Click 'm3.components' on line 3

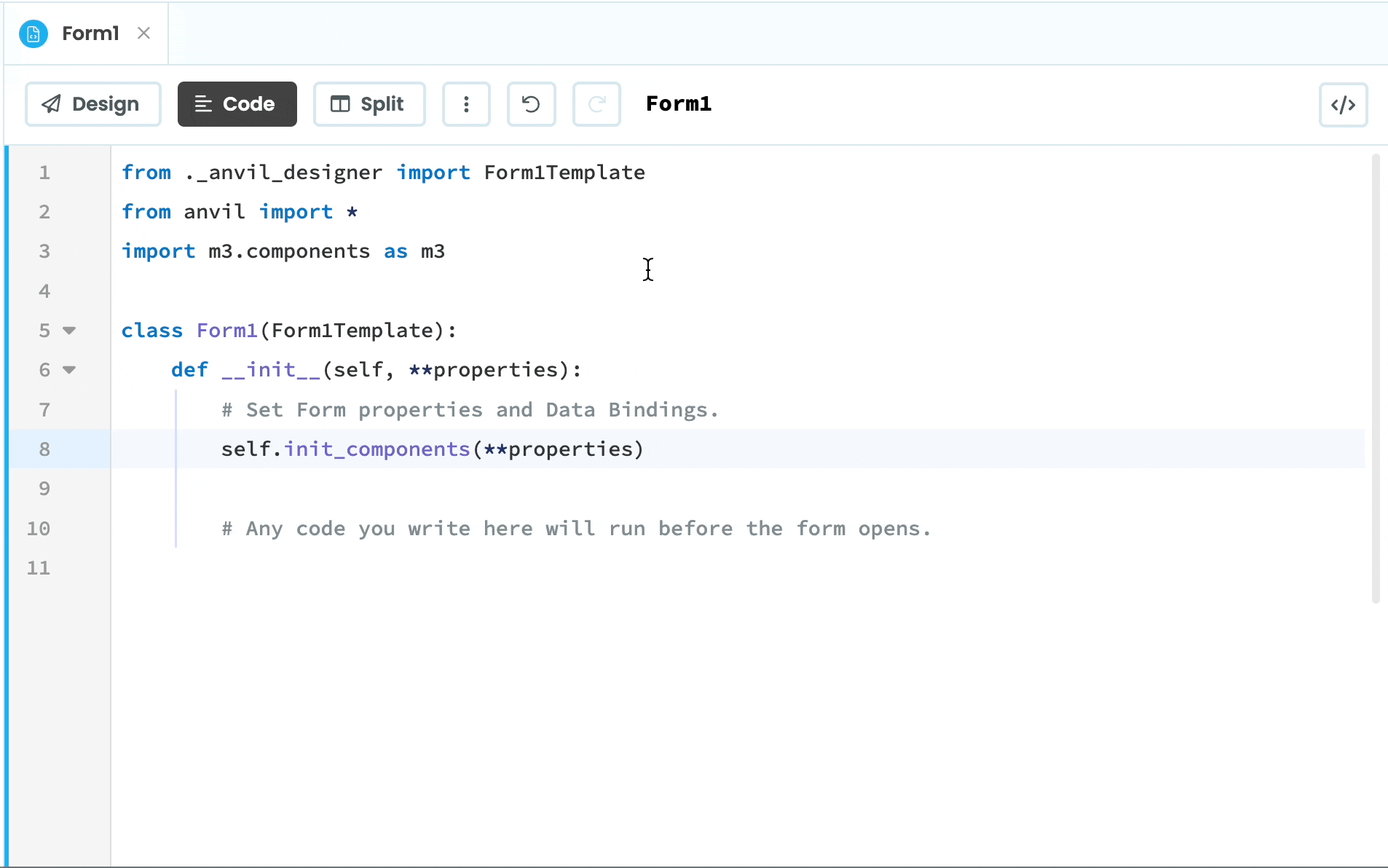coord(289,251)
